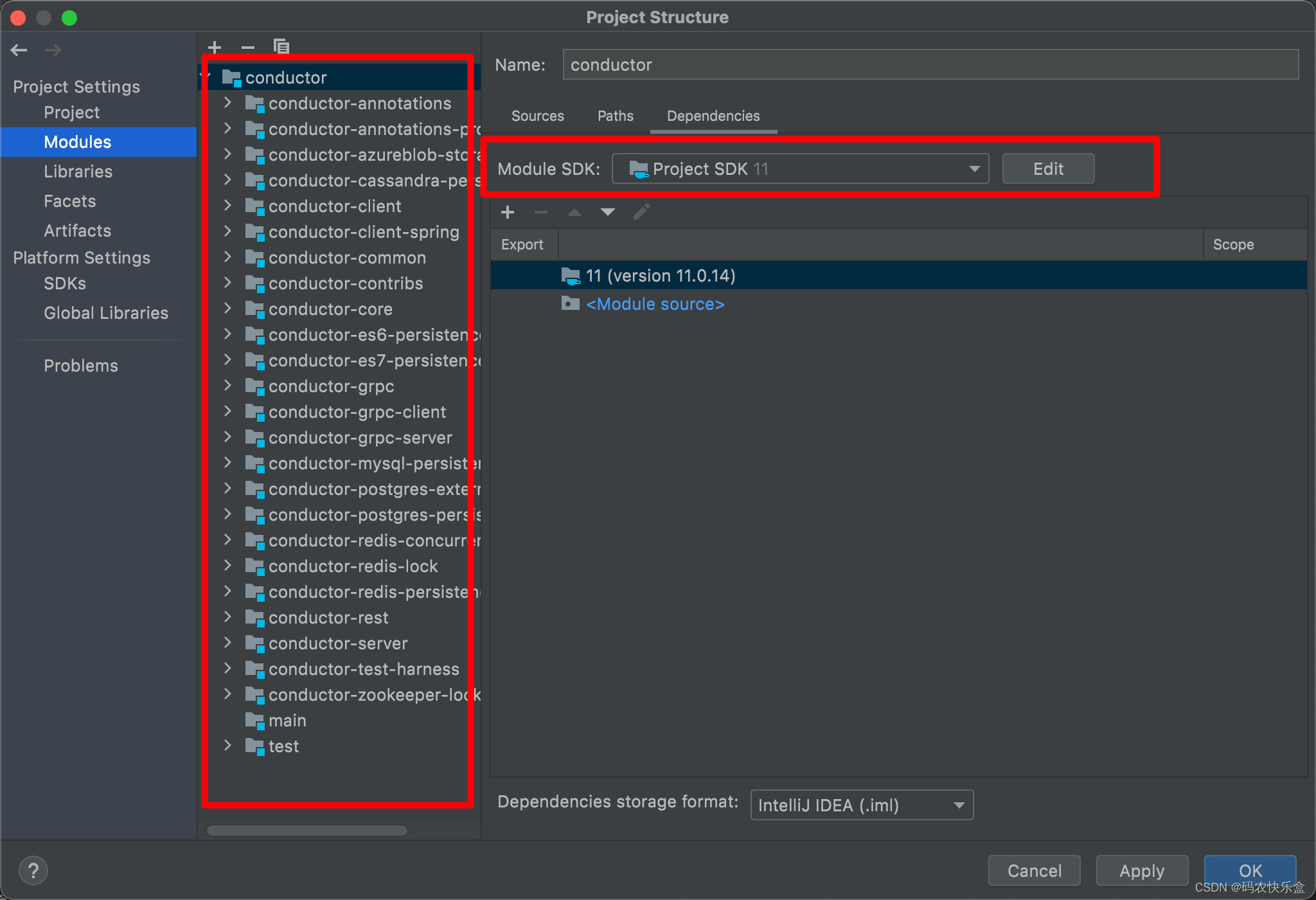
Task: Click the conductor-redis-lock folder icon
Action: [255, 566]
